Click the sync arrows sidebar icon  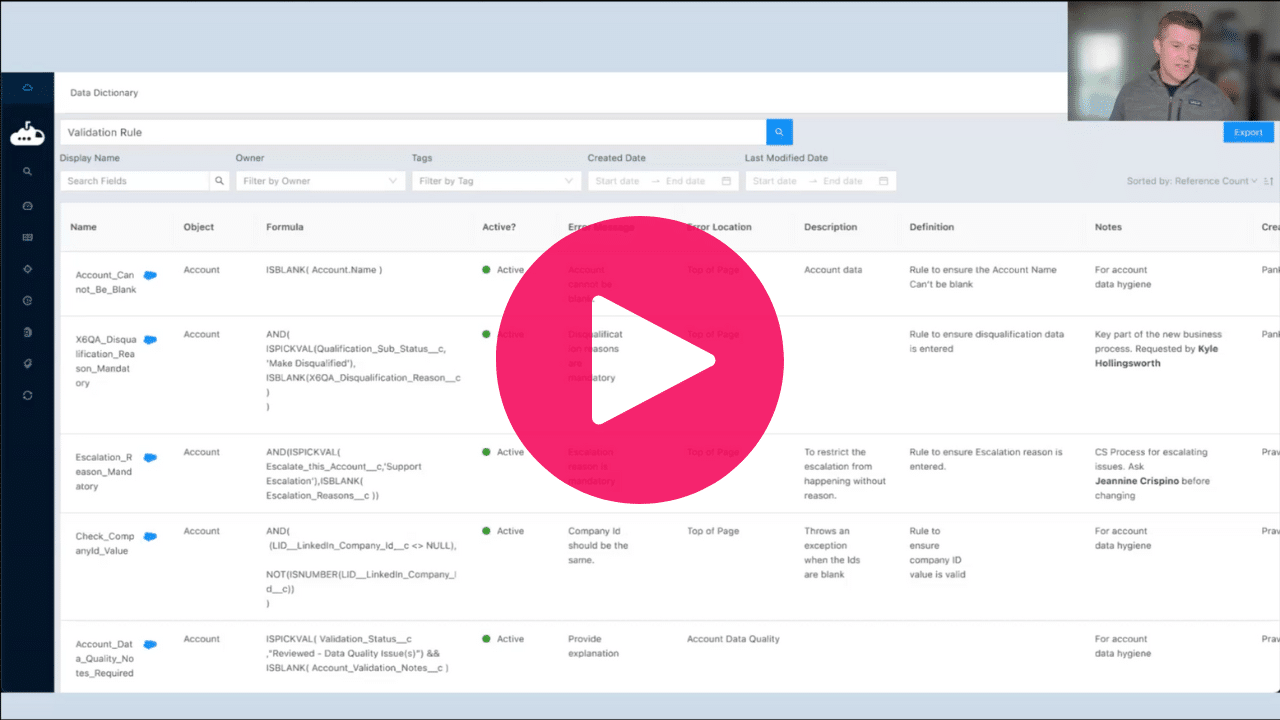(27, 395)
